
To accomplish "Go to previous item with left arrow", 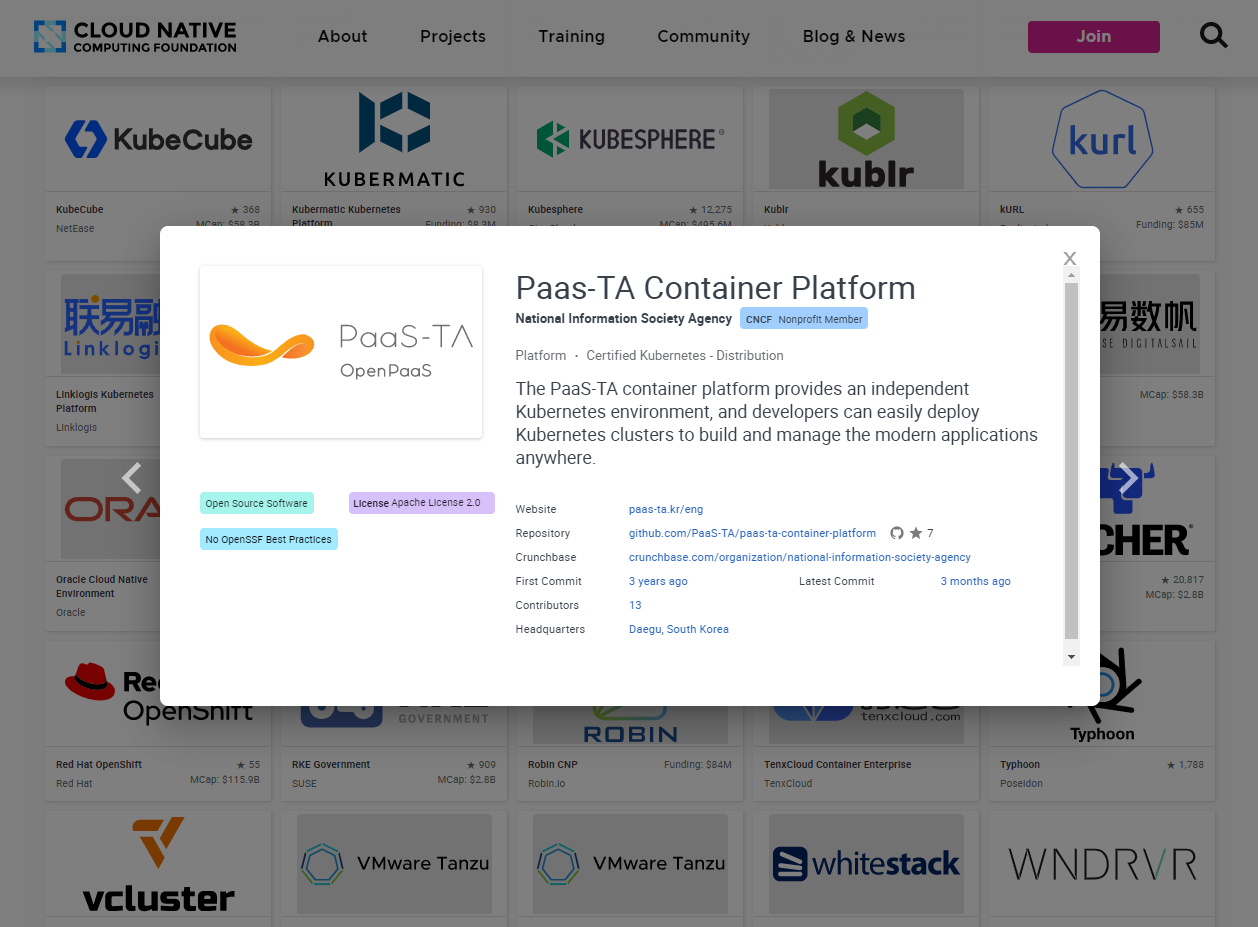I will [132, 479].
